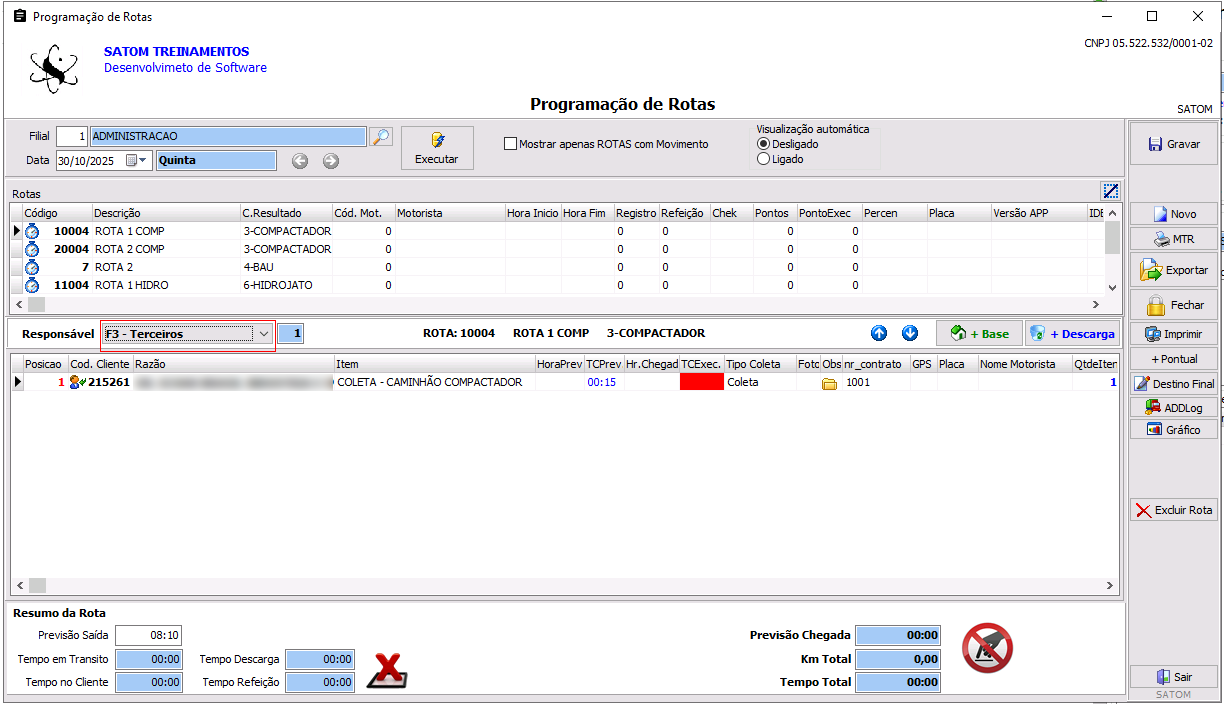Open the yellow folder Obs icon in row

pos(829,383)
